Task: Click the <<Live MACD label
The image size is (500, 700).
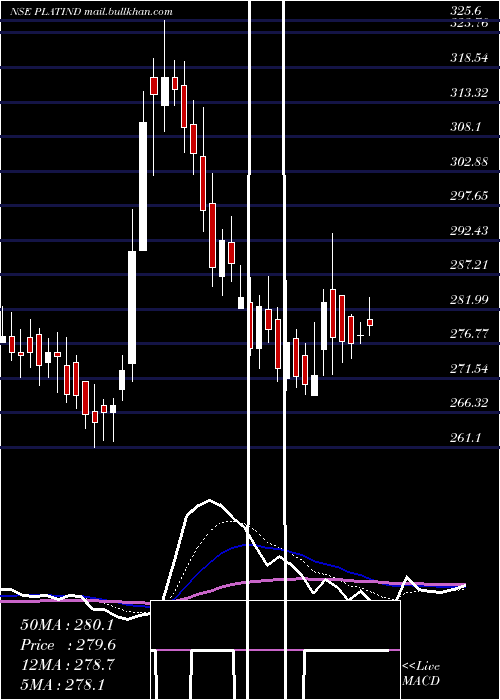Action: [x=421, y=674]
